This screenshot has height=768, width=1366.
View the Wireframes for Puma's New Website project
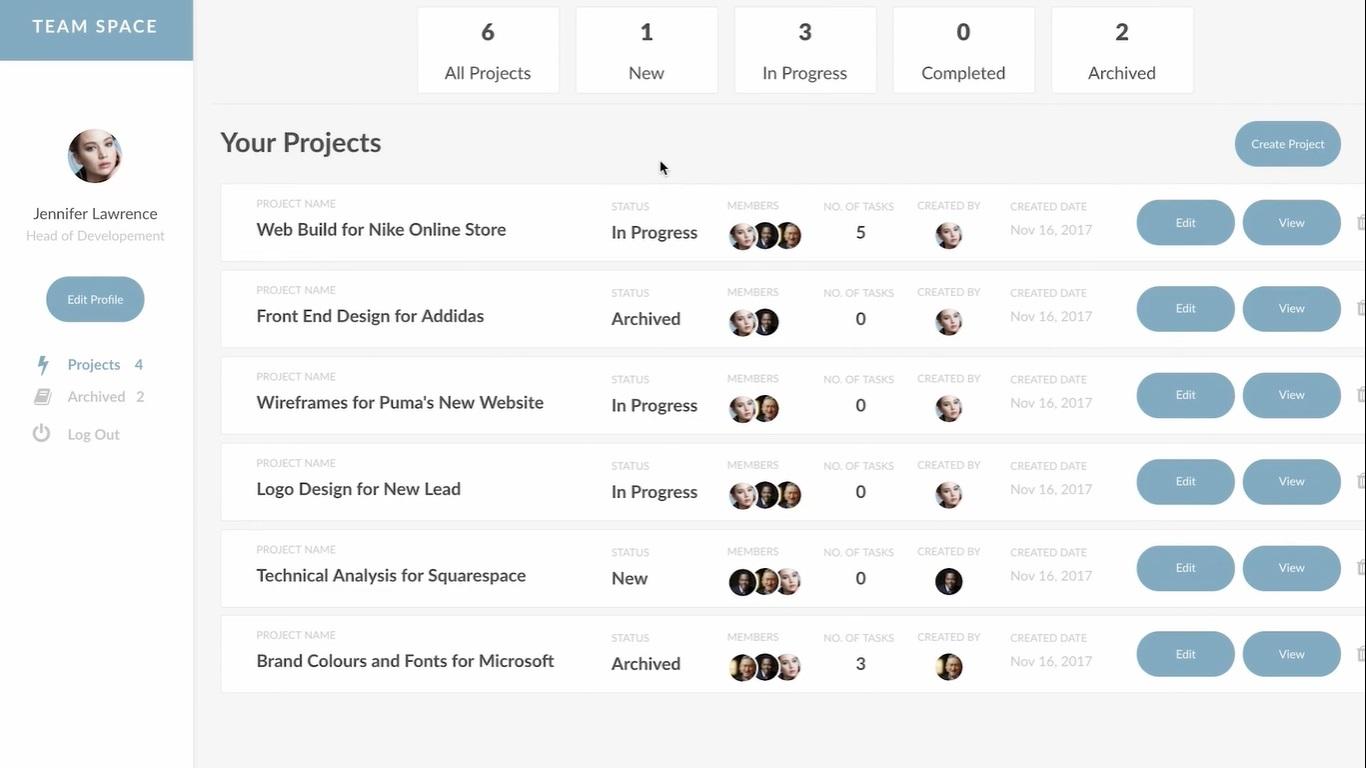tap(1291, 394)
